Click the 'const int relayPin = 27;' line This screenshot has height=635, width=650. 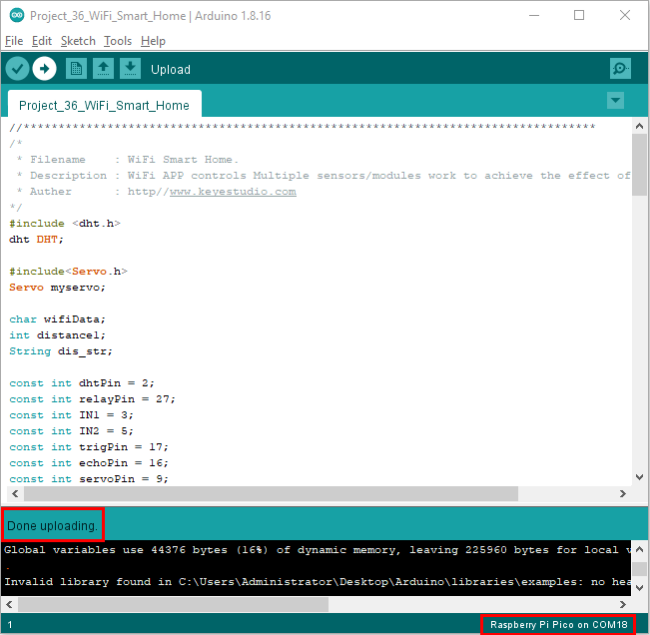coord(92,399)
